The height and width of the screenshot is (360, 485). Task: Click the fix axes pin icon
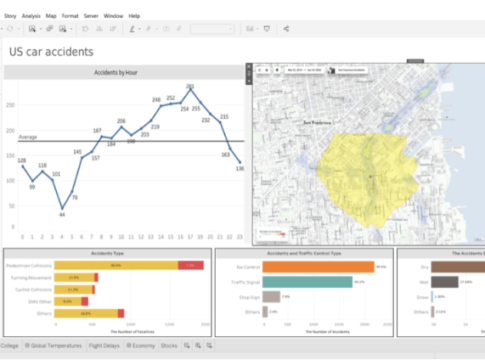point(179,29)
